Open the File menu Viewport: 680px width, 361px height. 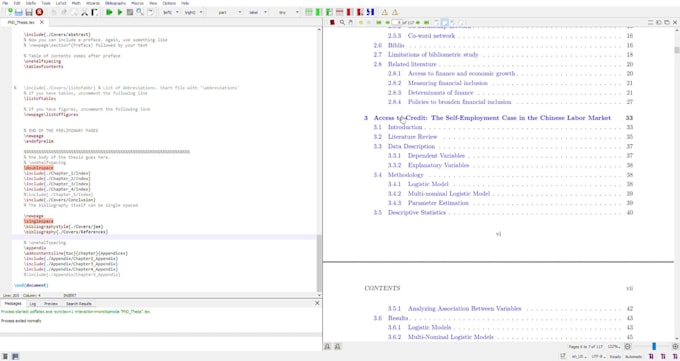5,3
